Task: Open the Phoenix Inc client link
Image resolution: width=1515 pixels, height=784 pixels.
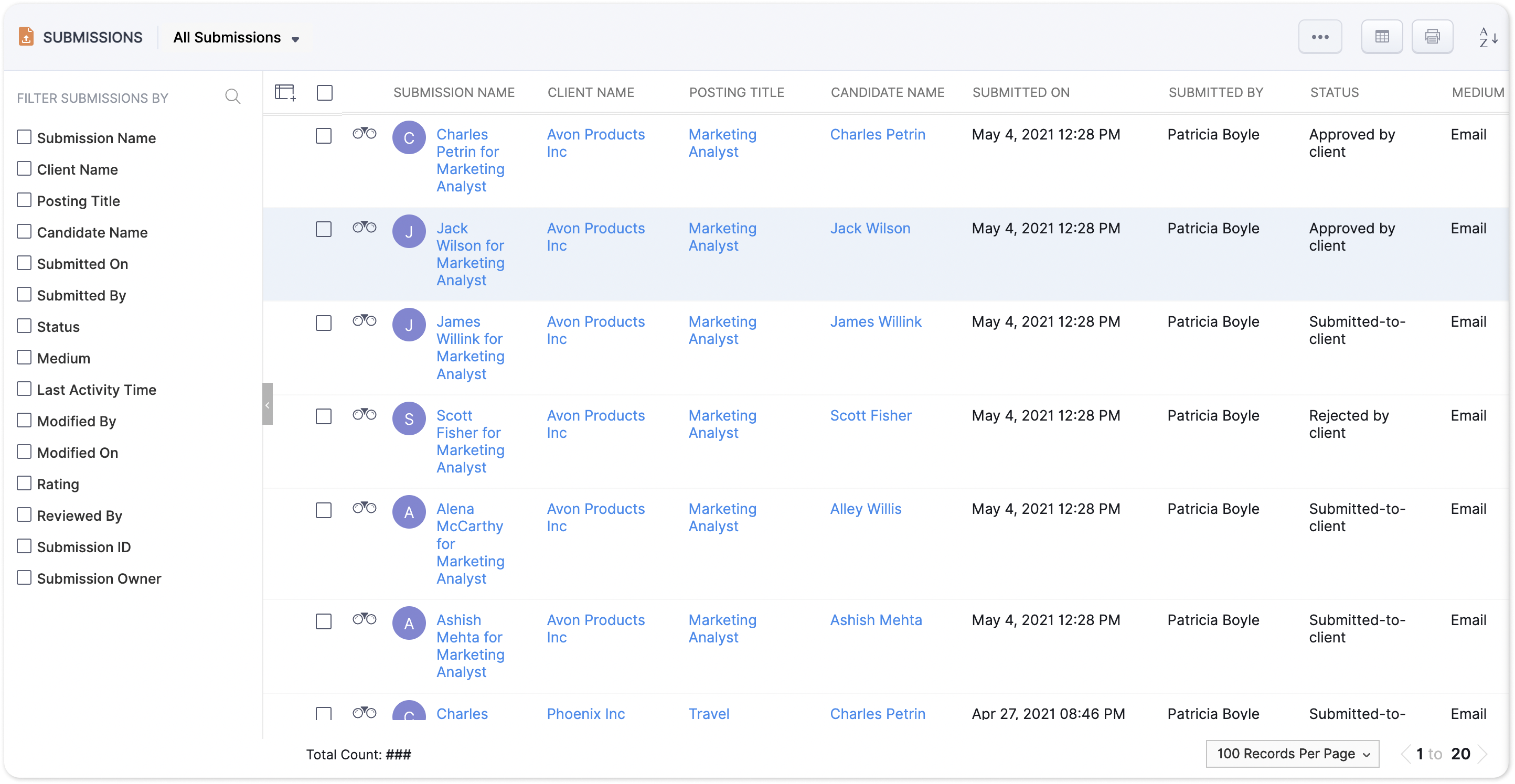Action: [x=585, y=713]
